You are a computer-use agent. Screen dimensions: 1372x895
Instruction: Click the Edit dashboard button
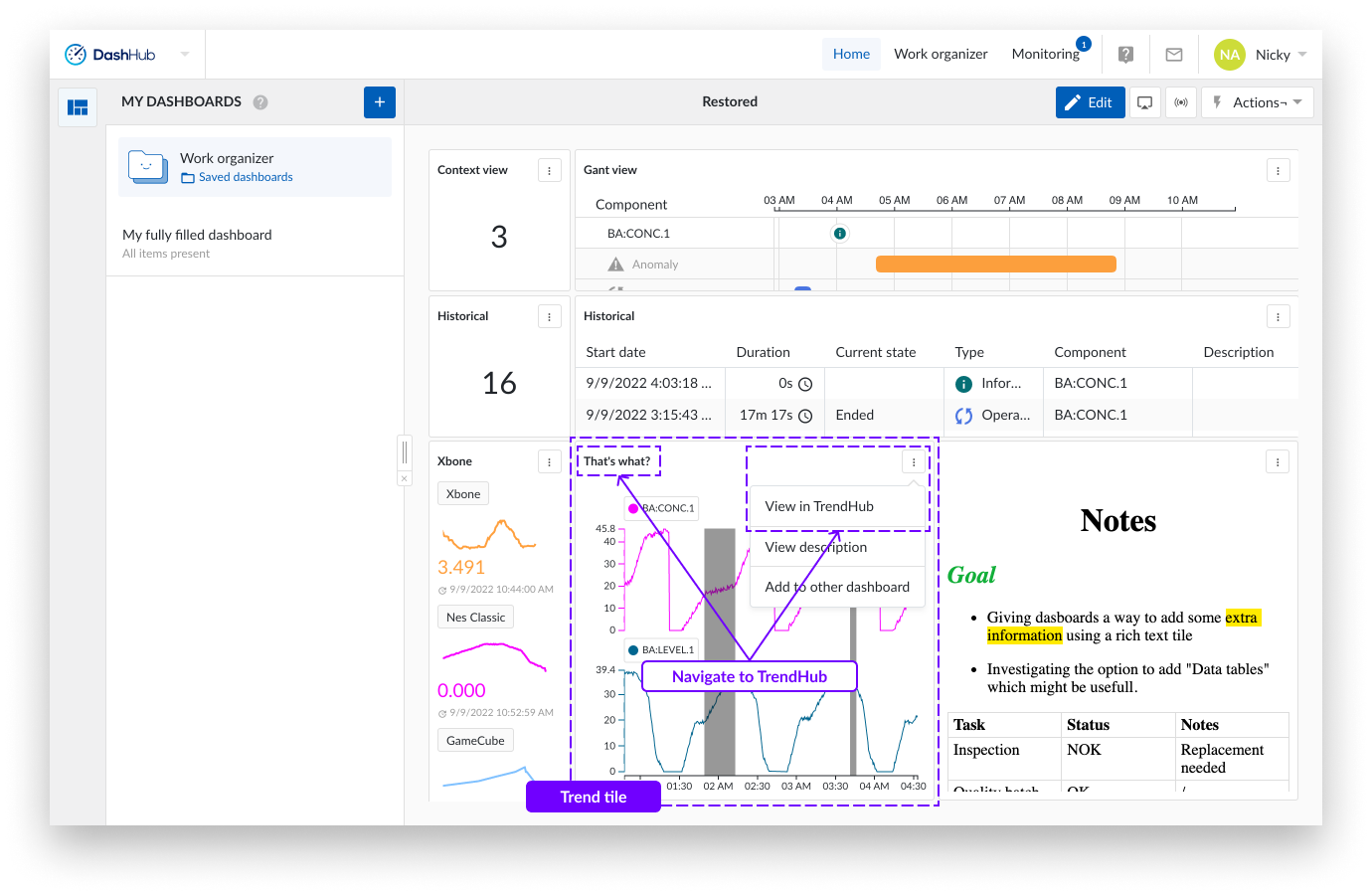(1090, 102)
